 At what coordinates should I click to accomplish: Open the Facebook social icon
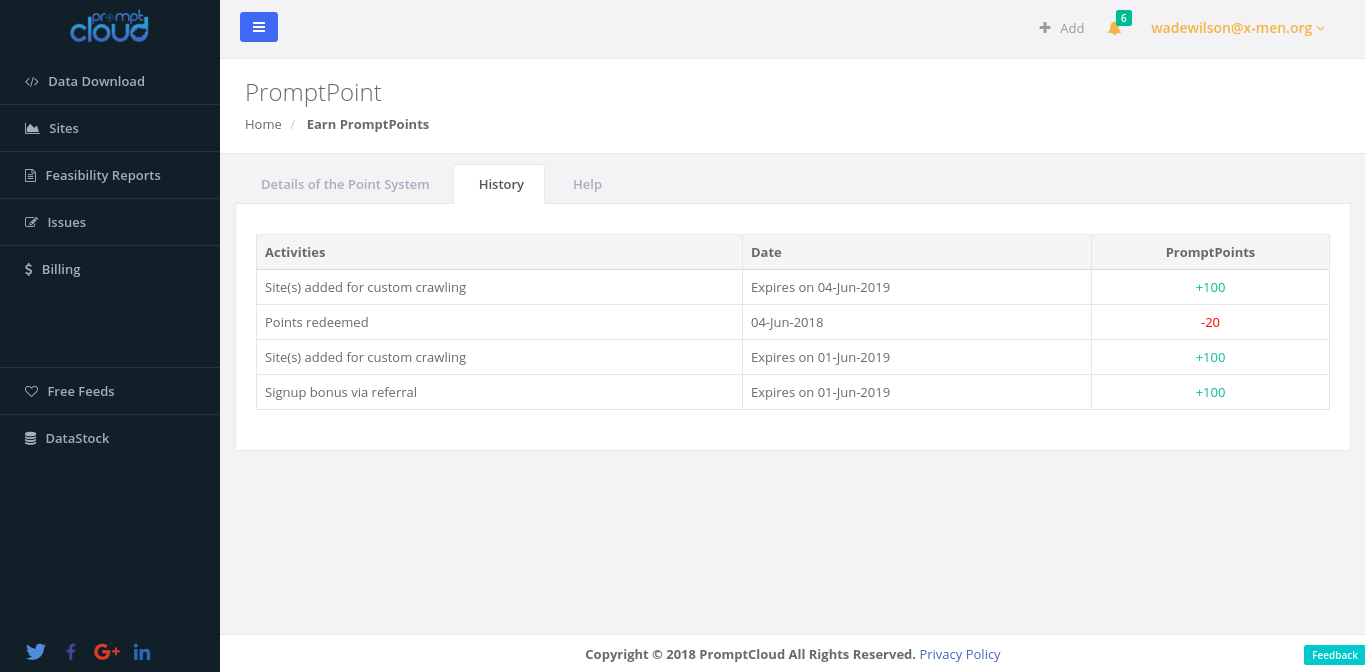(x=71, y=652)
